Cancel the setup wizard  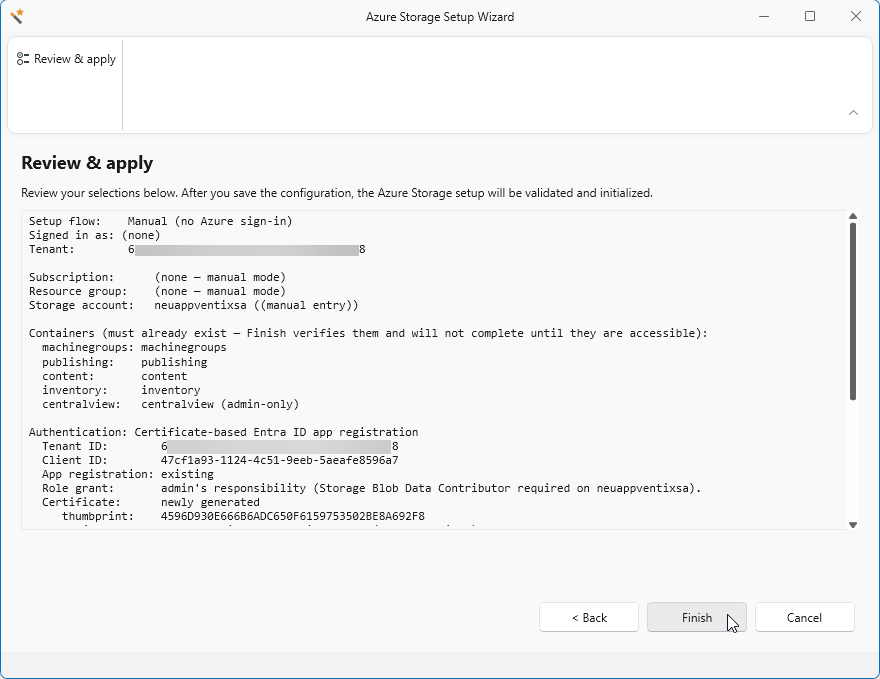(804, 617)
